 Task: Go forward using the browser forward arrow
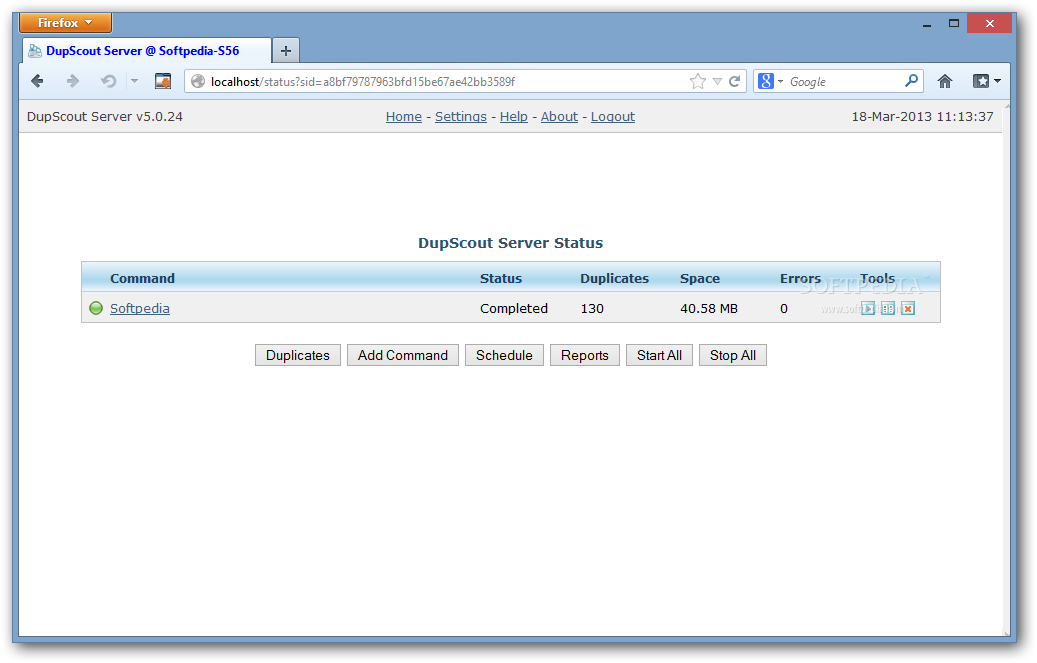(x=73, y=81)
